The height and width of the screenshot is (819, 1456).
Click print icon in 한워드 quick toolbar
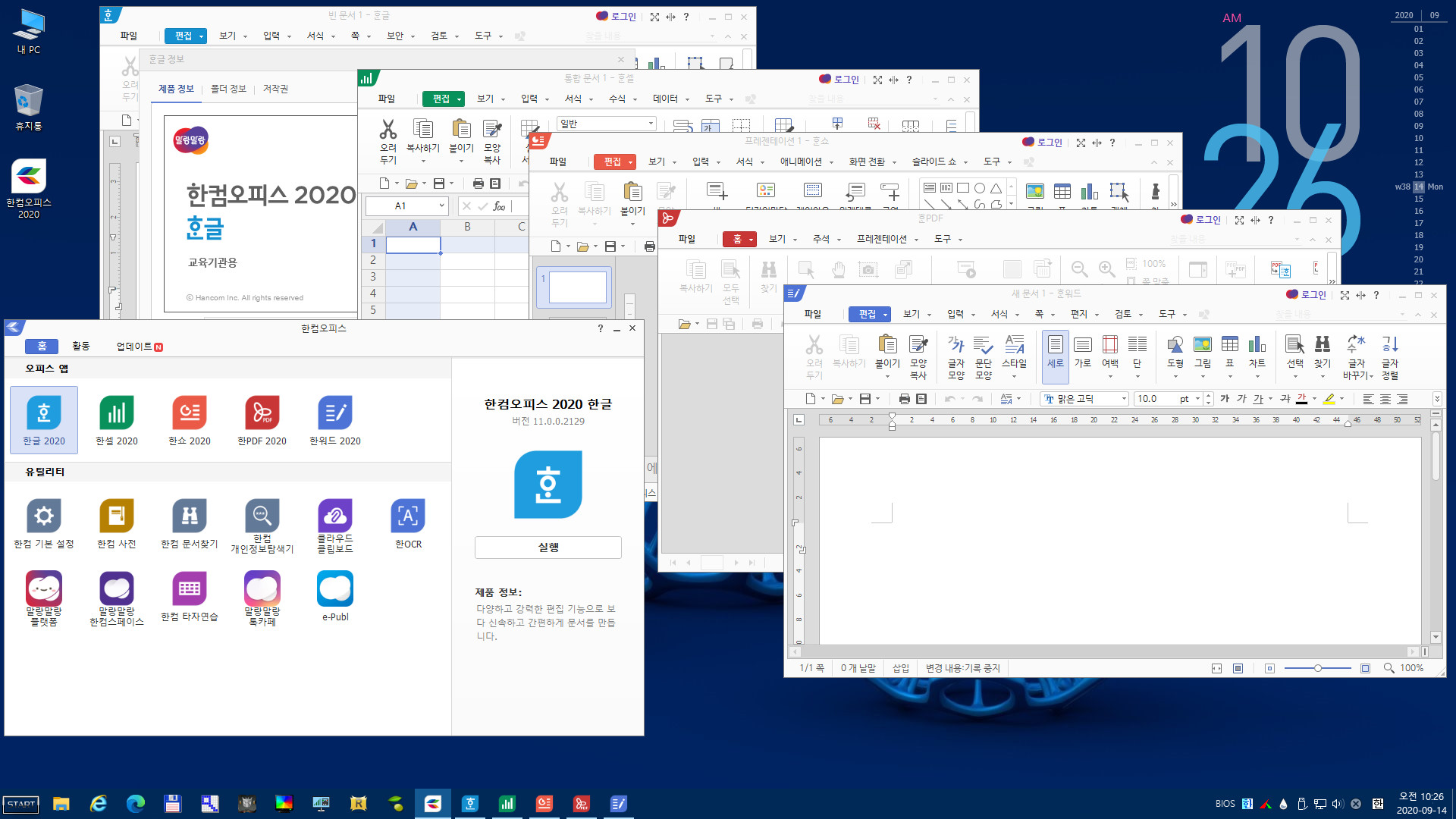click(x=904, y=399)
